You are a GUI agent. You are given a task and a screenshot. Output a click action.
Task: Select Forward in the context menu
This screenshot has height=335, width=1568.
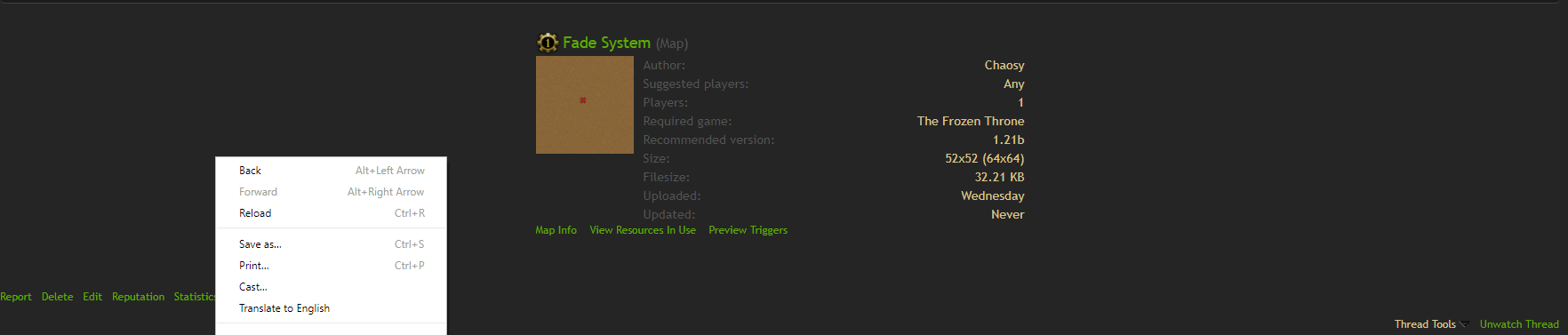click(x=331, y=192)
